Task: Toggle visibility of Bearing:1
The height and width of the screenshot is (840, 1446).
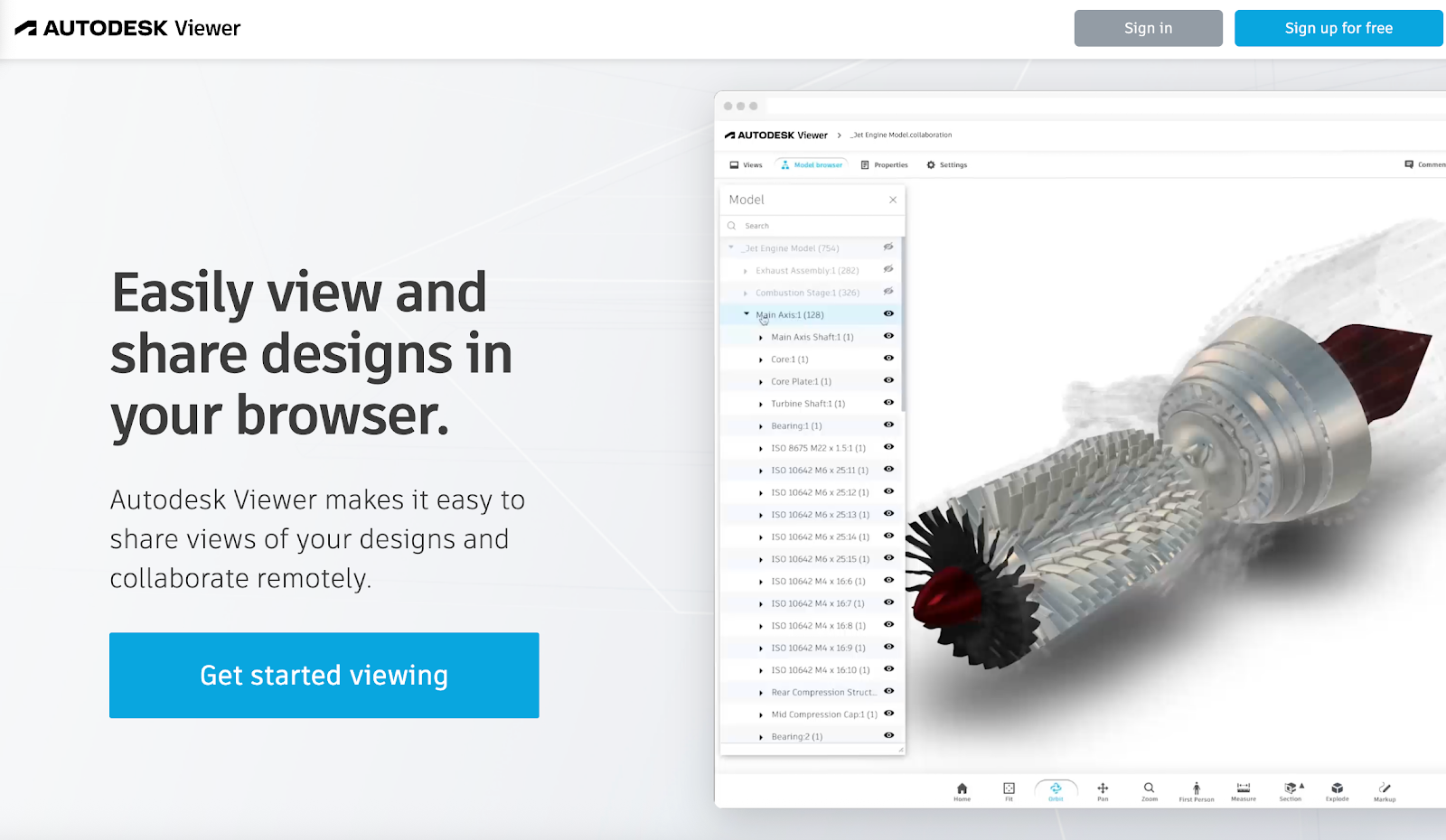Action: pos(888,425)
